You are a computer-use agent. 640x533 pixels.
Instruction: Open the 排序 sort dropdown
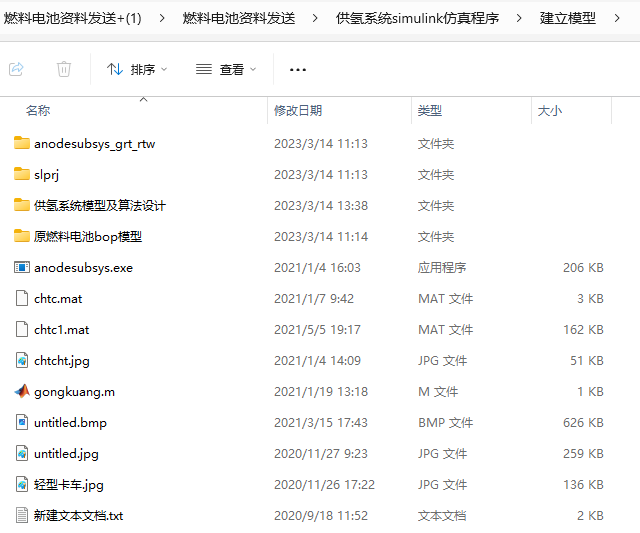coord(137,69)
